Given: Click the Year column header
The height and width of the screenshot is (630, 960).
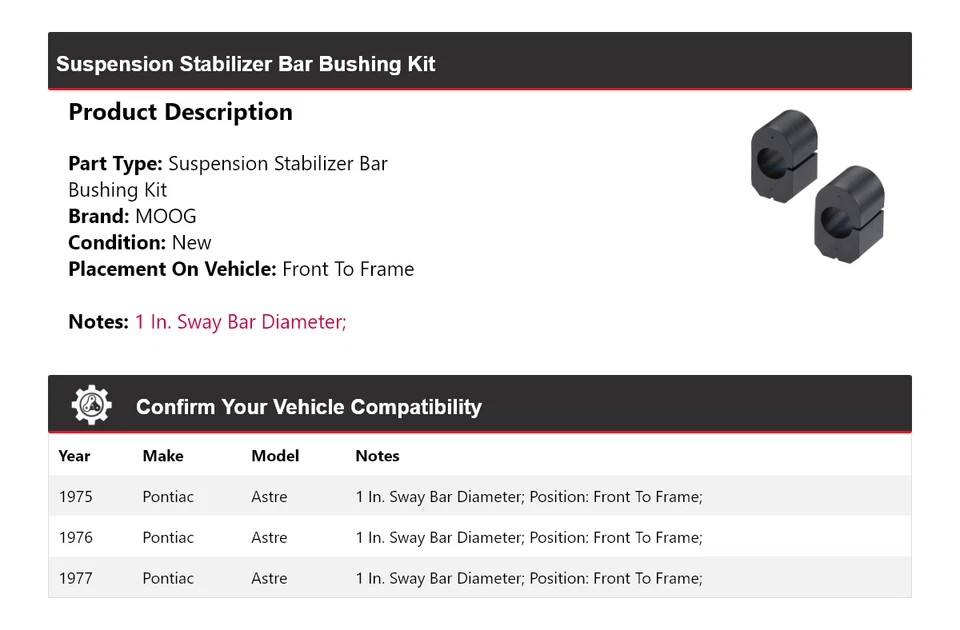Looking at the screenshot, I should point(74,456).
